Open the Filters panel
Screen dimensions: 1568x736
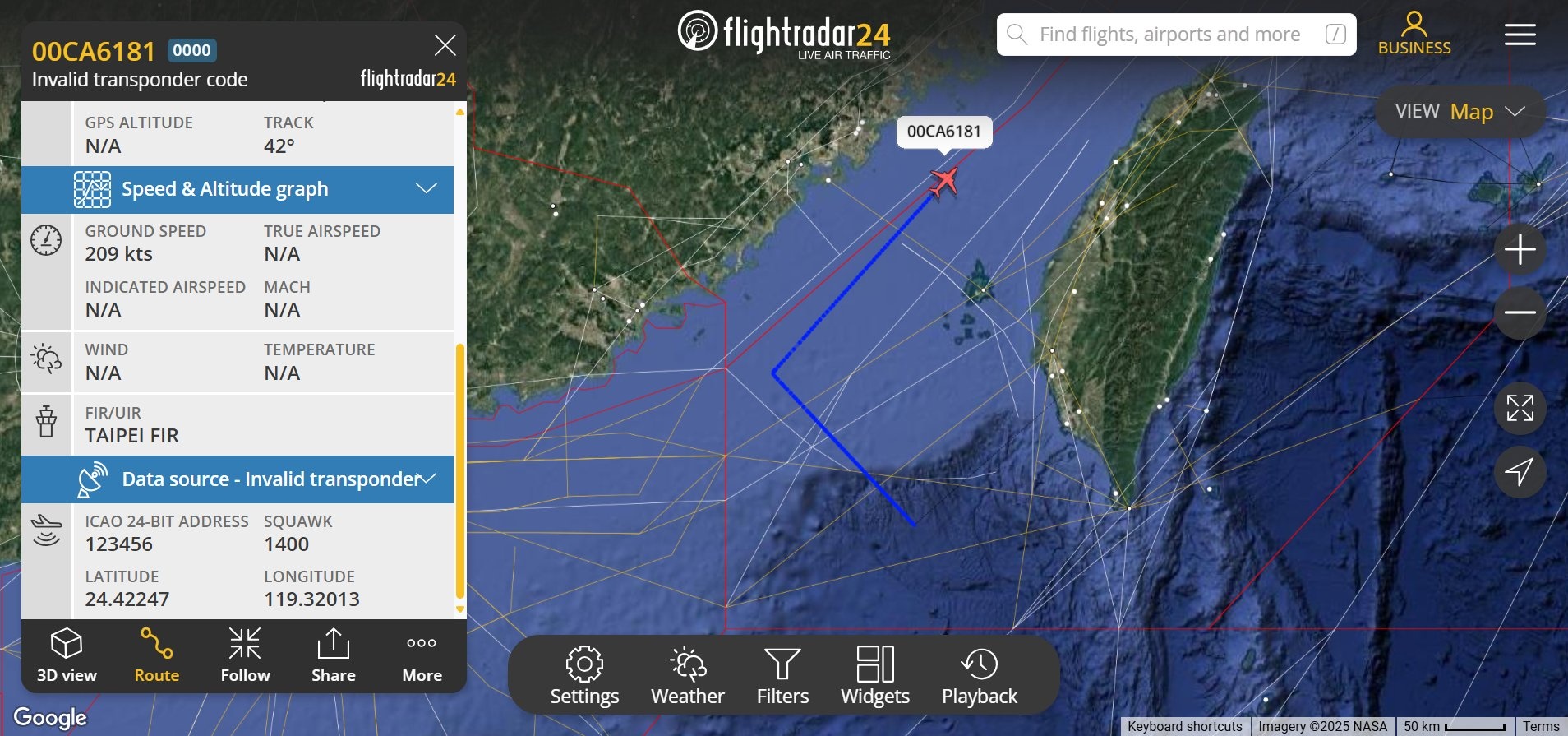point(782,676)
